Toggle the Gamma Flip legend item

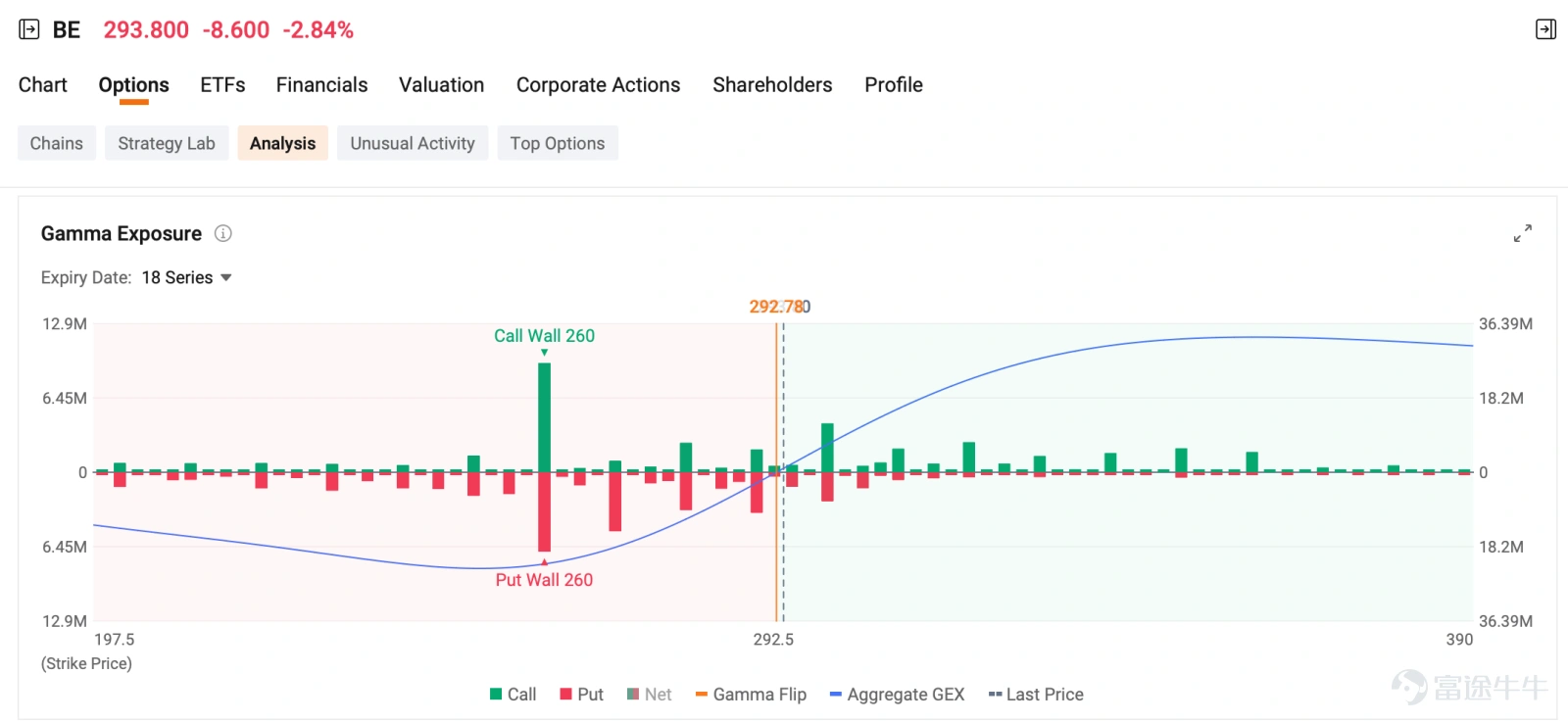tap(751, 695)
